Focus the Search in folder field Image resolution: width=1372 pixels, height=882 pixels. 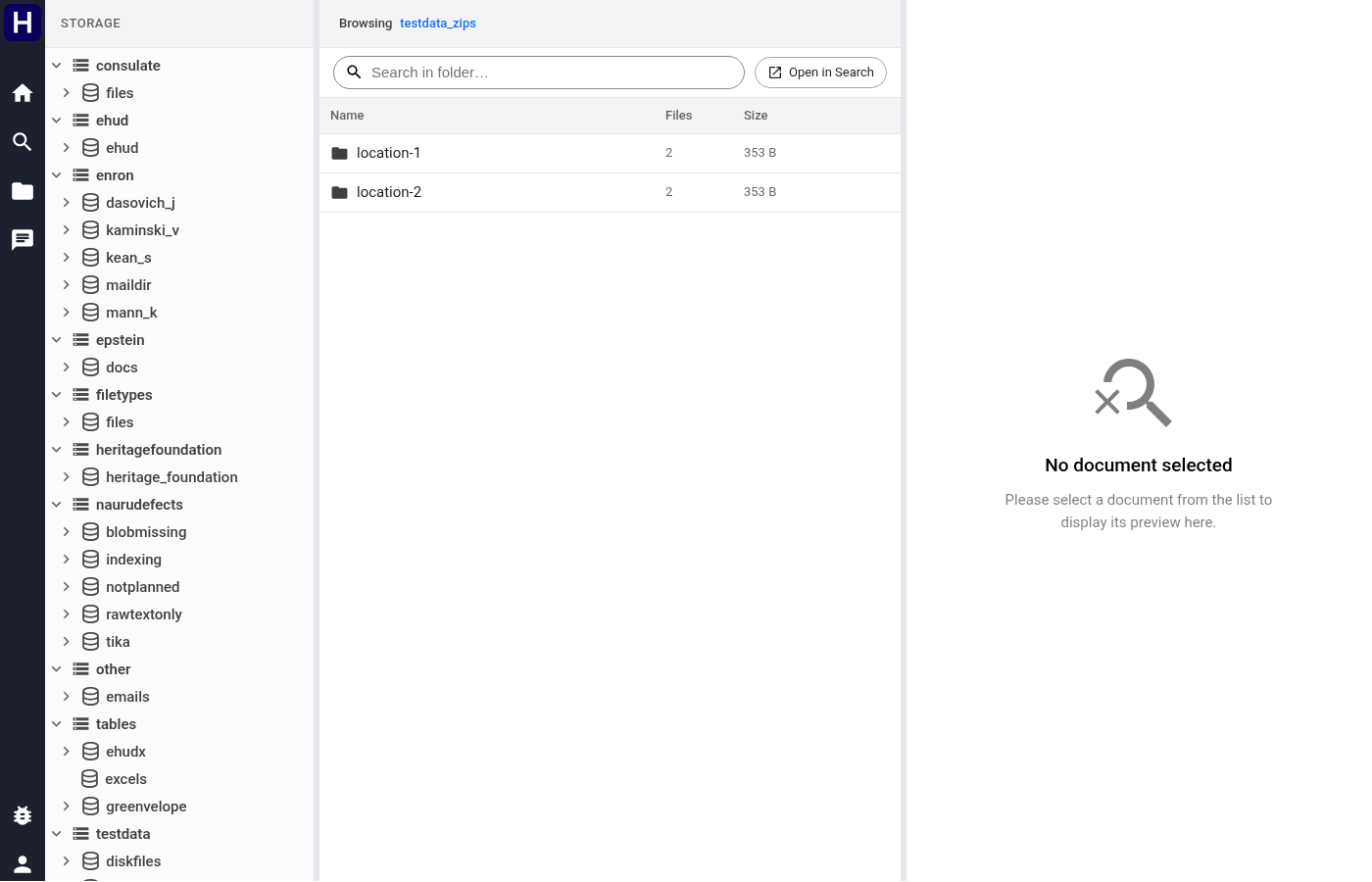(x=539, y=73)
